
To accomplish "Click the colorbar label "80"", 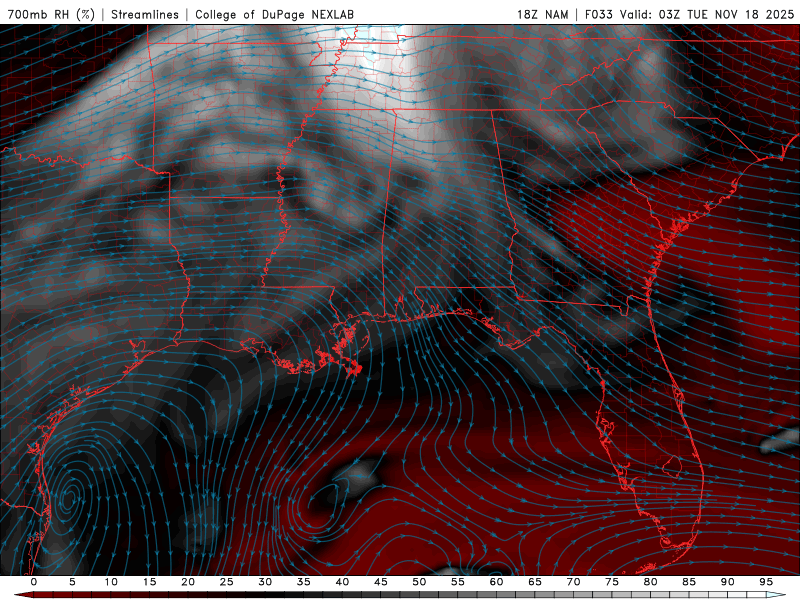I will coord(651,582).
